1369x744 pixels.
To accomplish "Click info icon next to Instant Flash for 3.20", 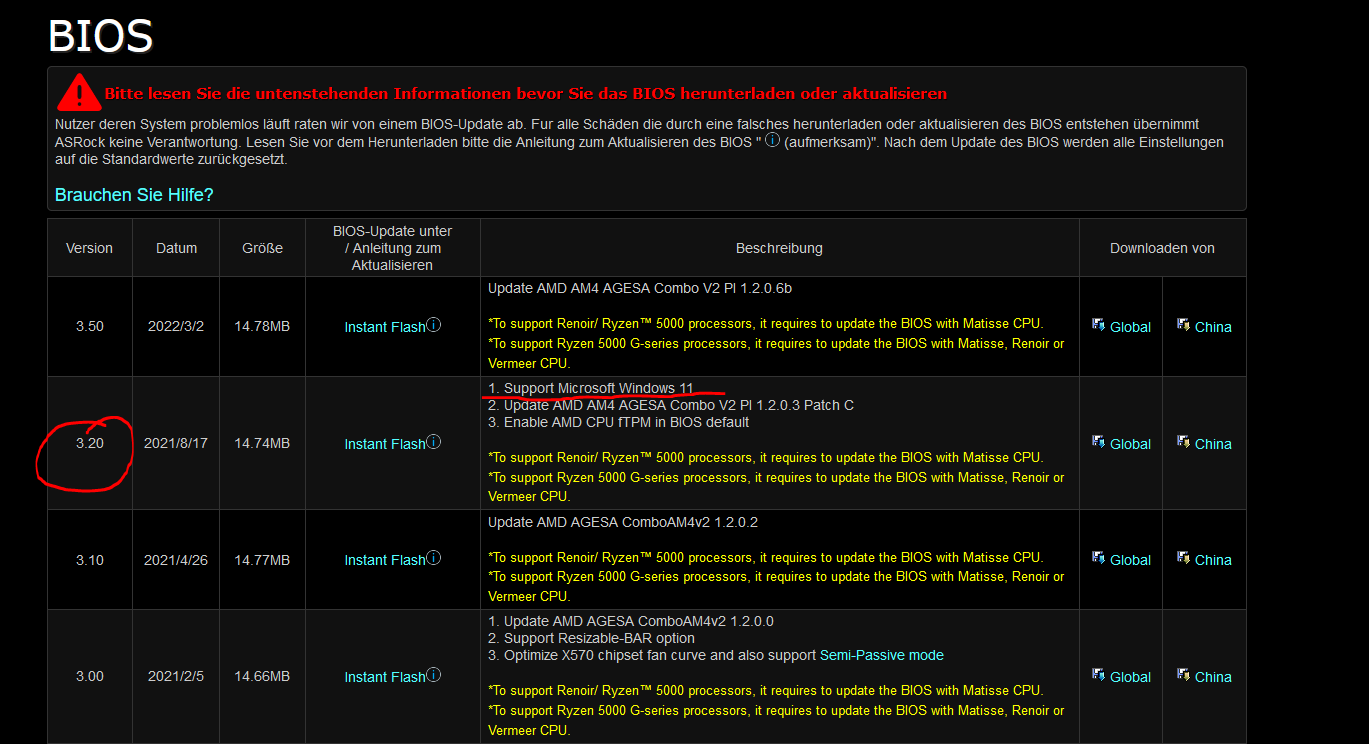I will pos(434,442).
